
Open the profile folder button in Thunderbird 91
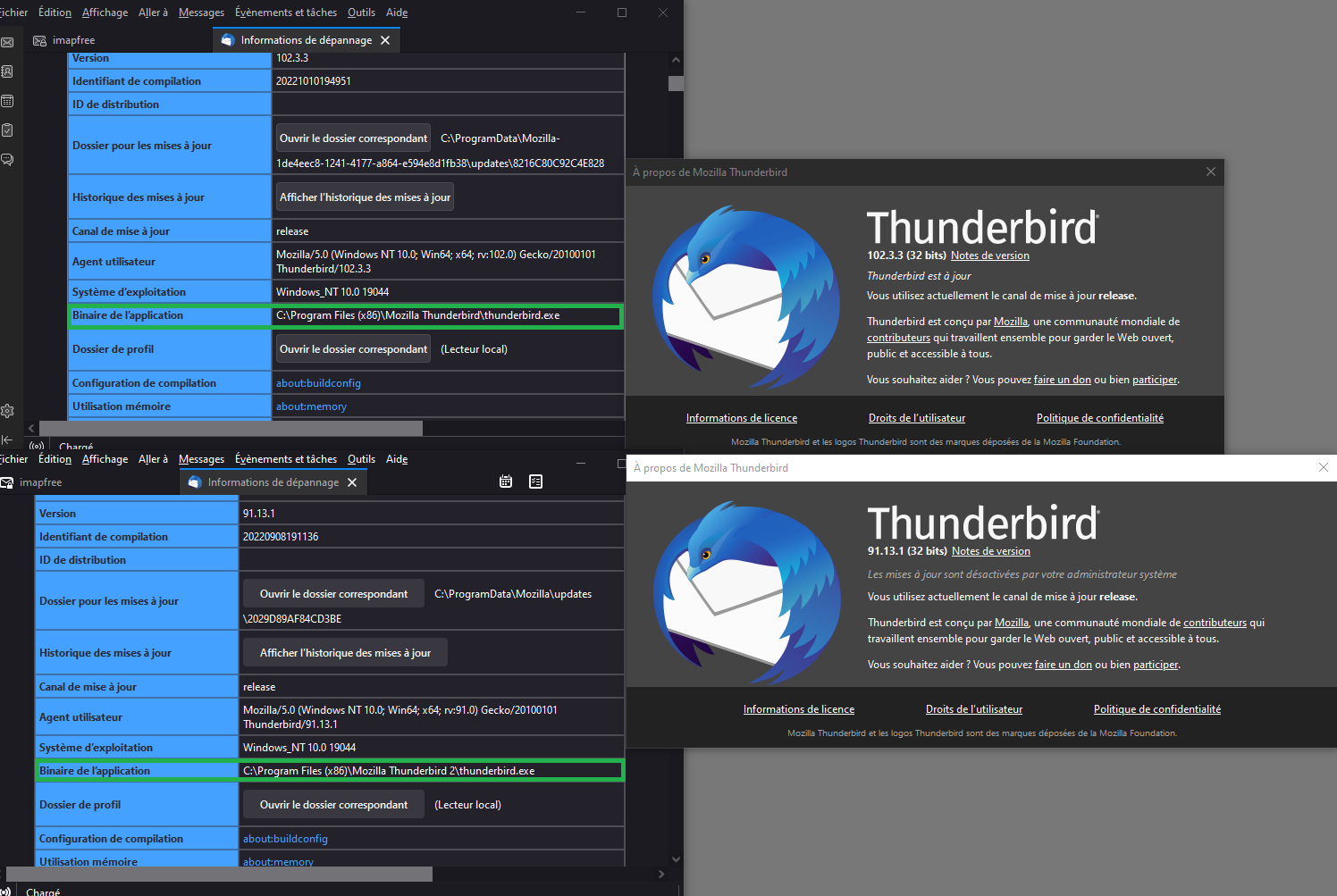coord(333,805)
